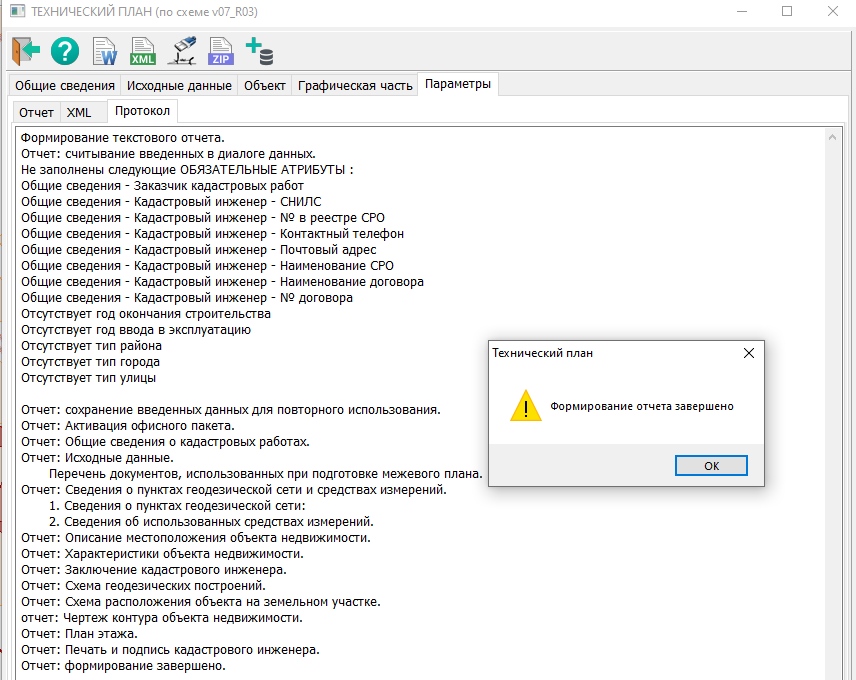Select the Протокол sub-tab
Image resolution: width=856 pixels, height=680 pixels.
pos(142,111)
